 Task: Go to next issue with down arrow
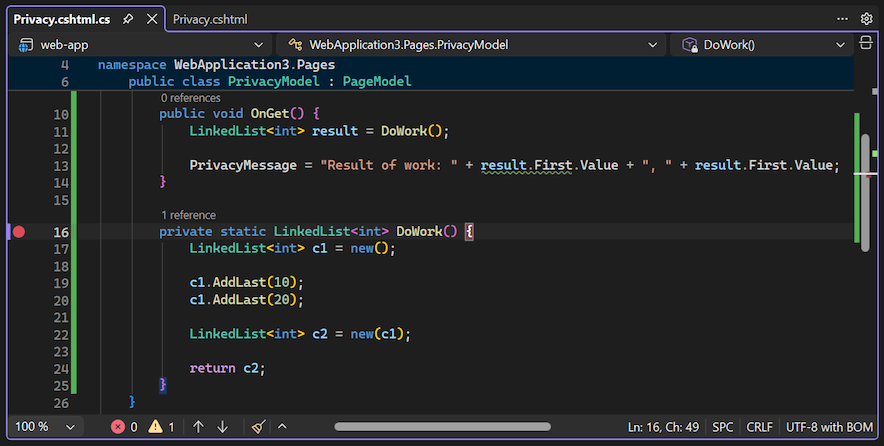pos(223,427)
